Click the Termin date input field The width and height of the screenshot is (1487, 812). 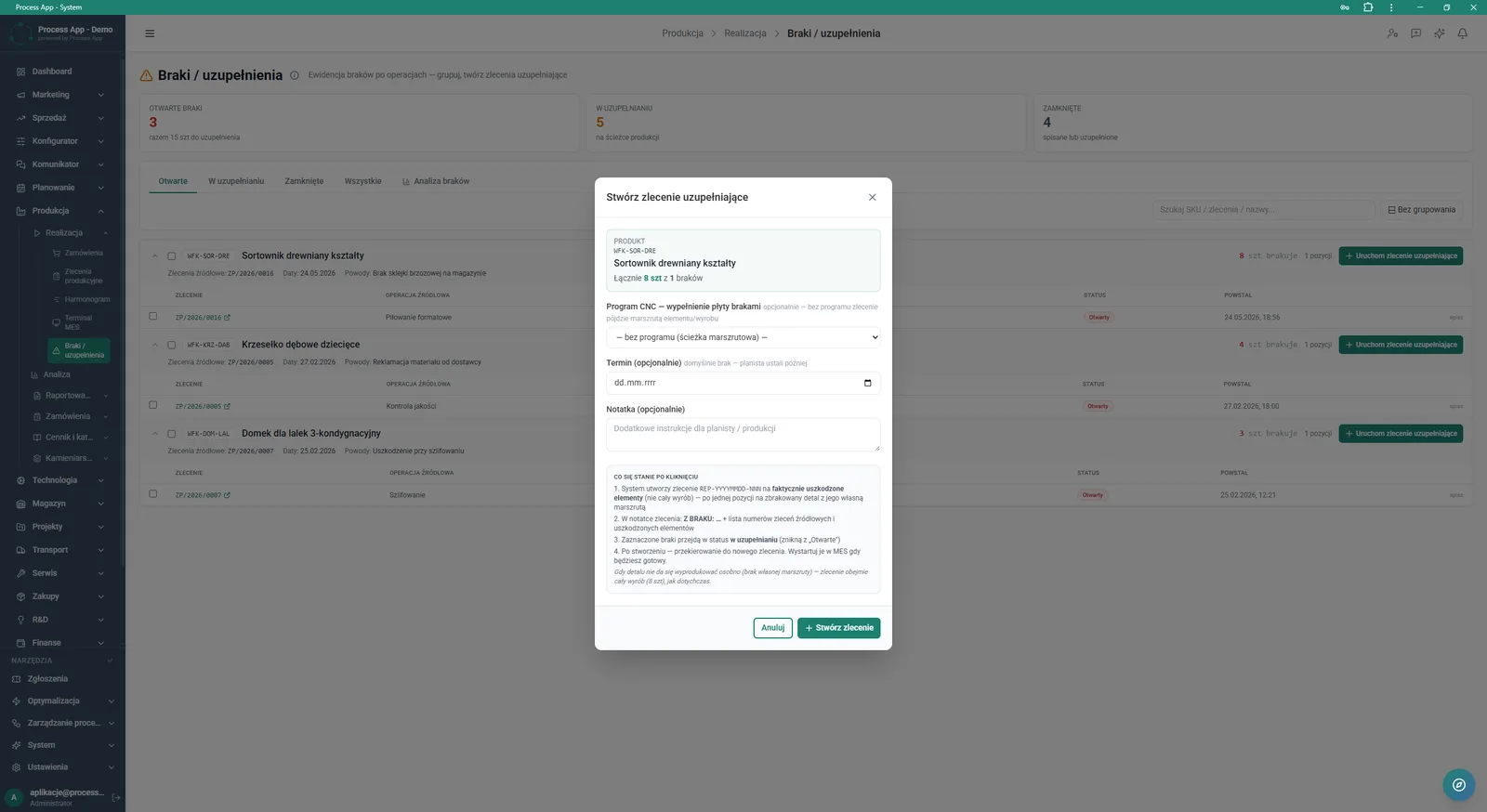[743, 383]
